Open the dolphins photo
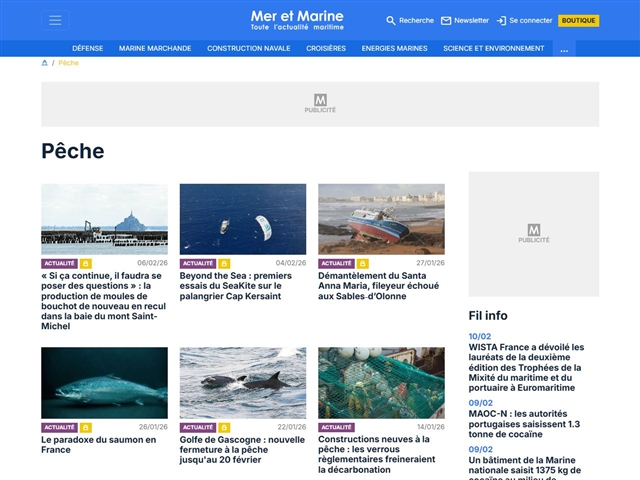The width and height of the screenshot is (640, 480). pyautogui.click(x=243, y=383)
